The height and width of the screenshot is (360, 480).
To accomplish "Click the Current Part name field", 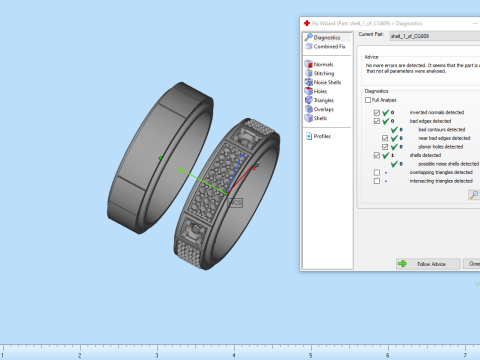I will click(435, 36).
